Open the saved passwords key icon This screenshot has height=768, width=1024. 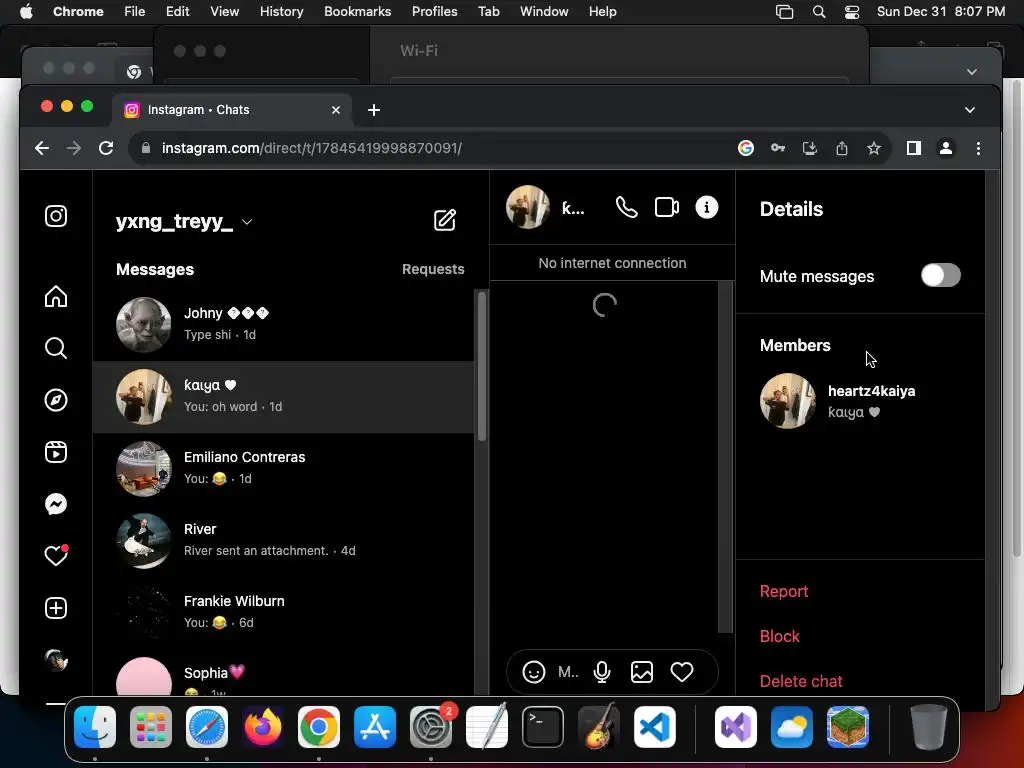[x=778, y=148]
